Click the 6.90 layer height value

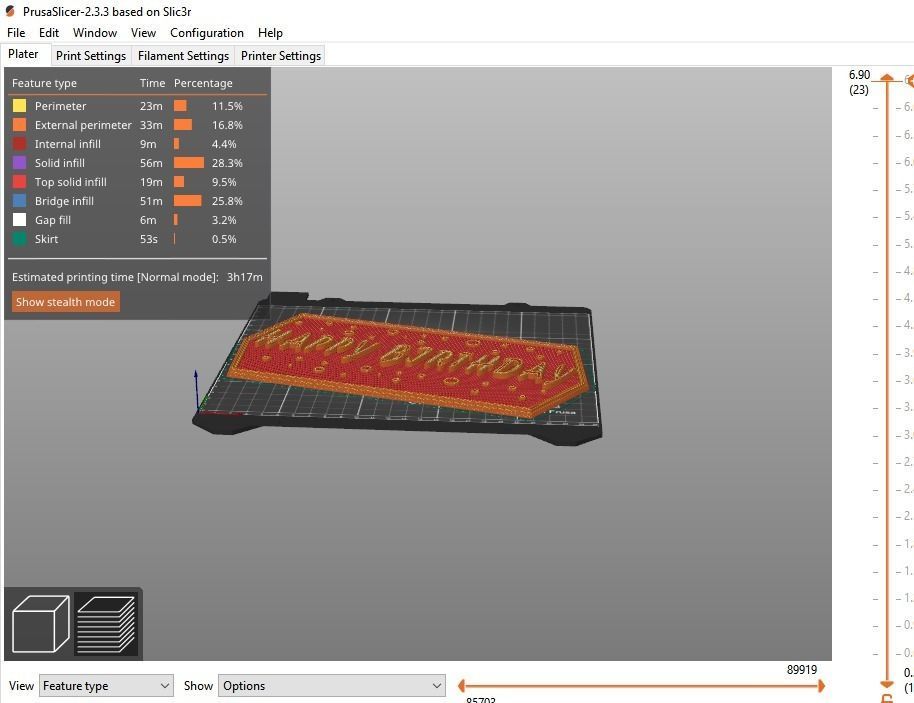click(x=859, y=75)
